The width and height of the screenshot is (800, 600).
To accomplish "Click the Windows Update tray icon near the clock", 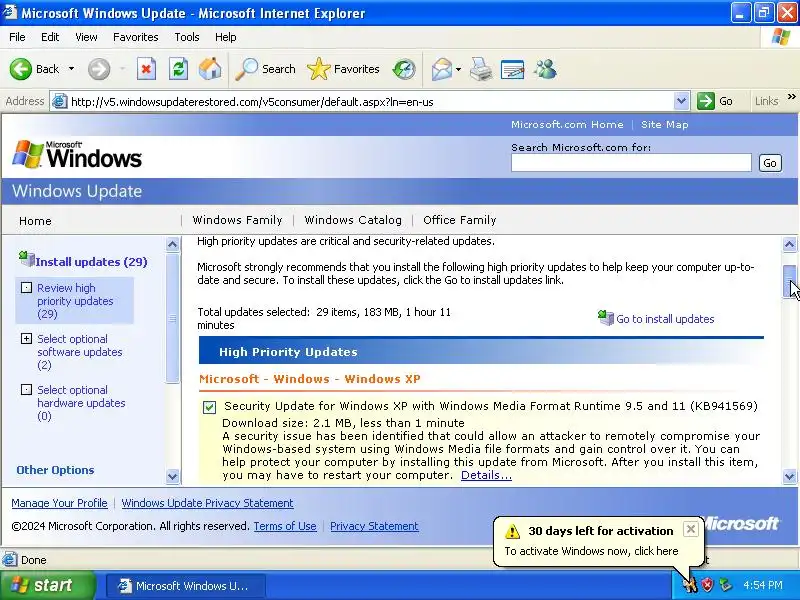I will (725, 585).
